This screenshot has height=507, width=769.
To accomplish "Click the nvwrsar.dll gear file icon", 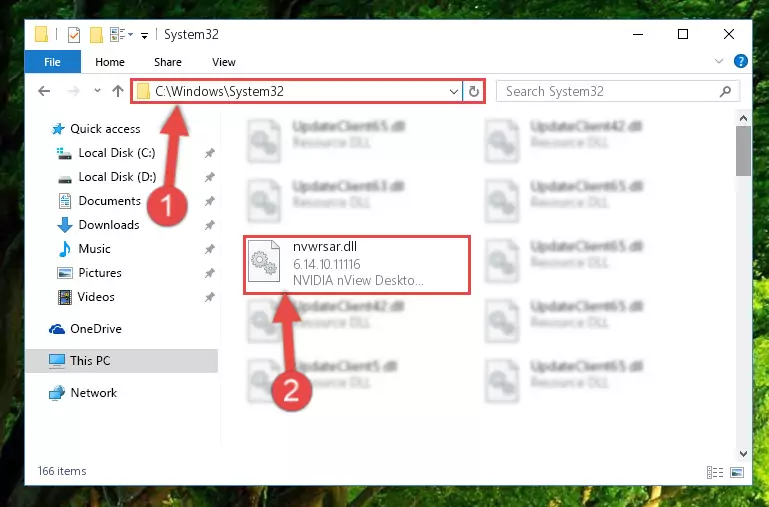I will tap(264, 262).
